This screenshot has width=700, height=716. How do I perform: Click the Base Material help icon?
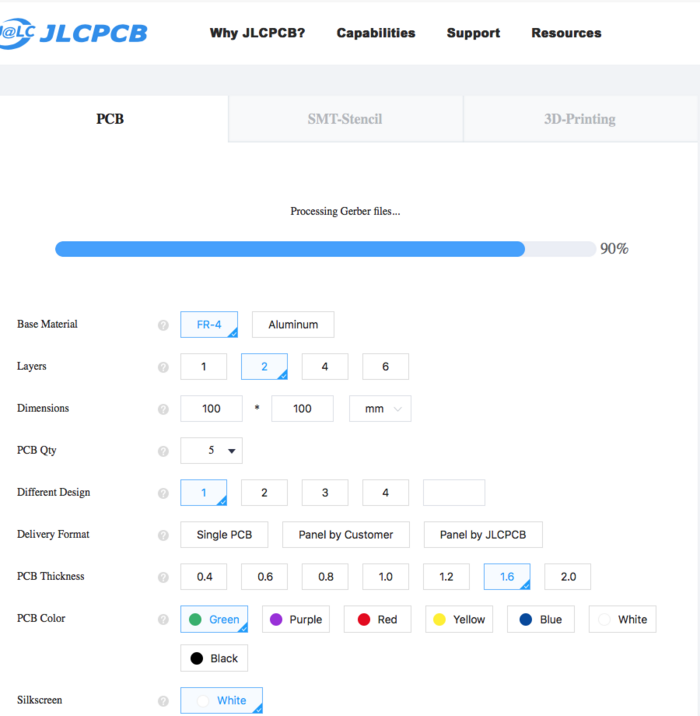tap(163, 325)
